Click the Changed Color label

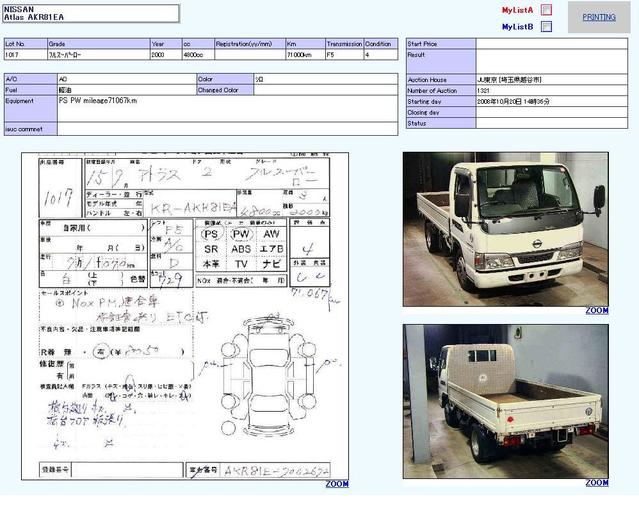225,90
